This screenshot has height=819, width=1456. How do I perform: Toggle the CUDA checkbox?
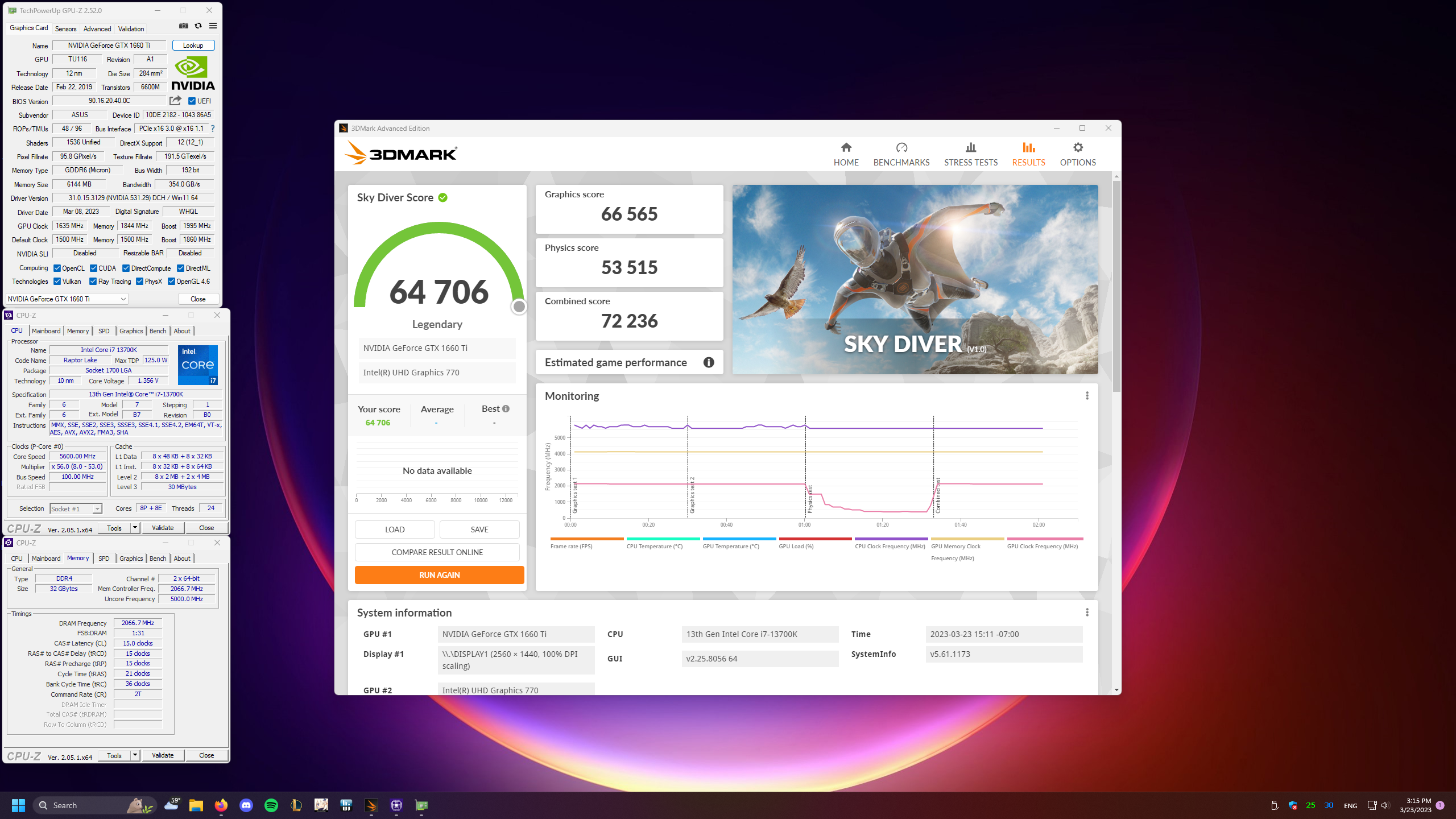(93, 268)
